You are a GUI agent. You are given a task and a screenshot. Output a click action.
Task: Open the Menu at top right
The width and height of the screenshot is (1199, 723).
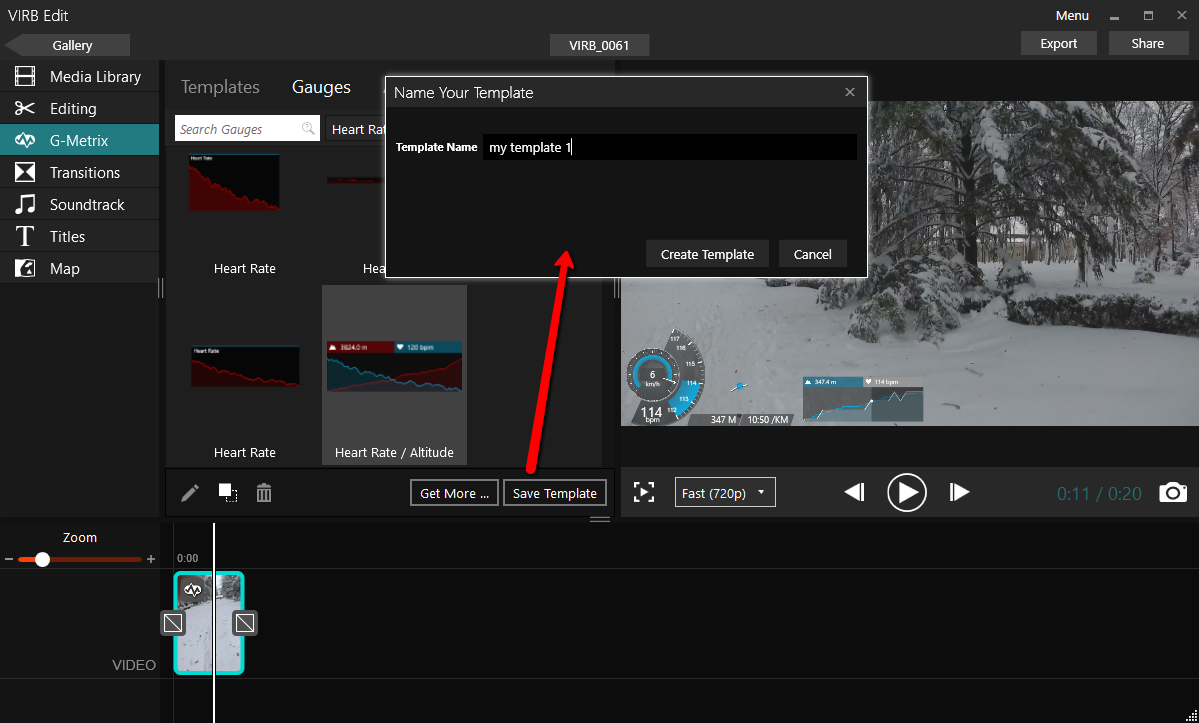pyautogui.click(x=1072, y=15)
